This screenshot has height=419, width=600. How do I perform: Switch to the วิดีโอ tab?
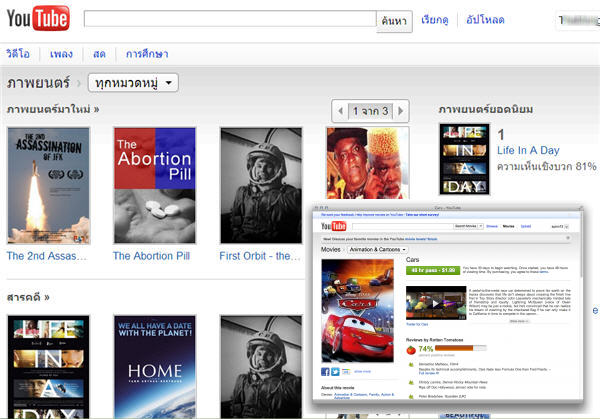click(x=18, y=54)
